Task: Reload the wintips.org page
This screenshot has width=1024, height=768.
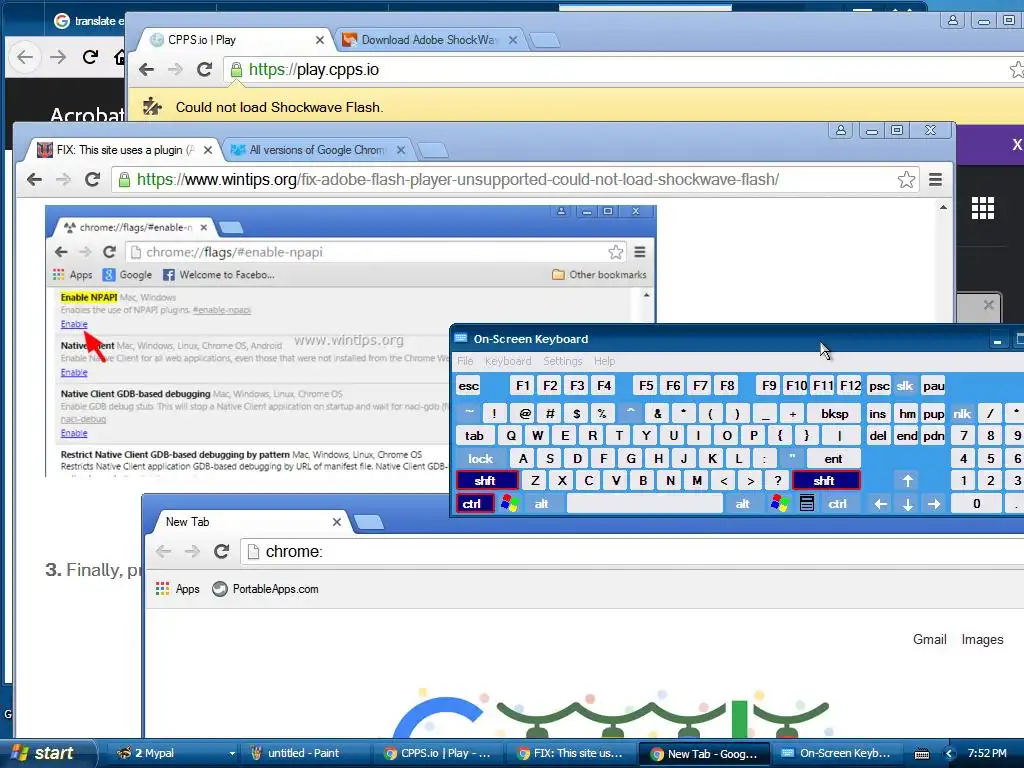Action: click(92, 179)
